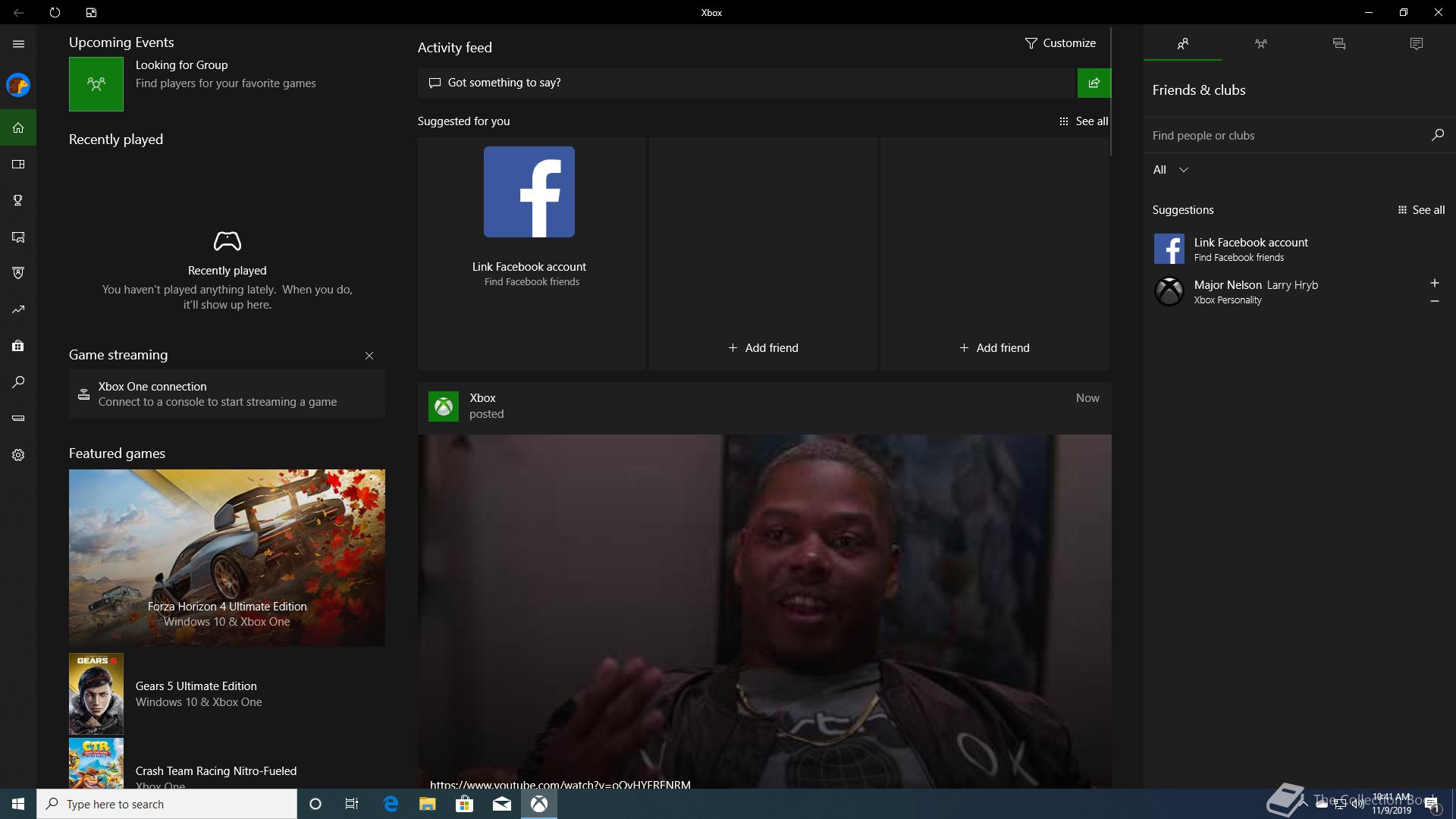Open the Major Nelson suggestion row
This screenshot has height=819, width=1456.
1298,292
